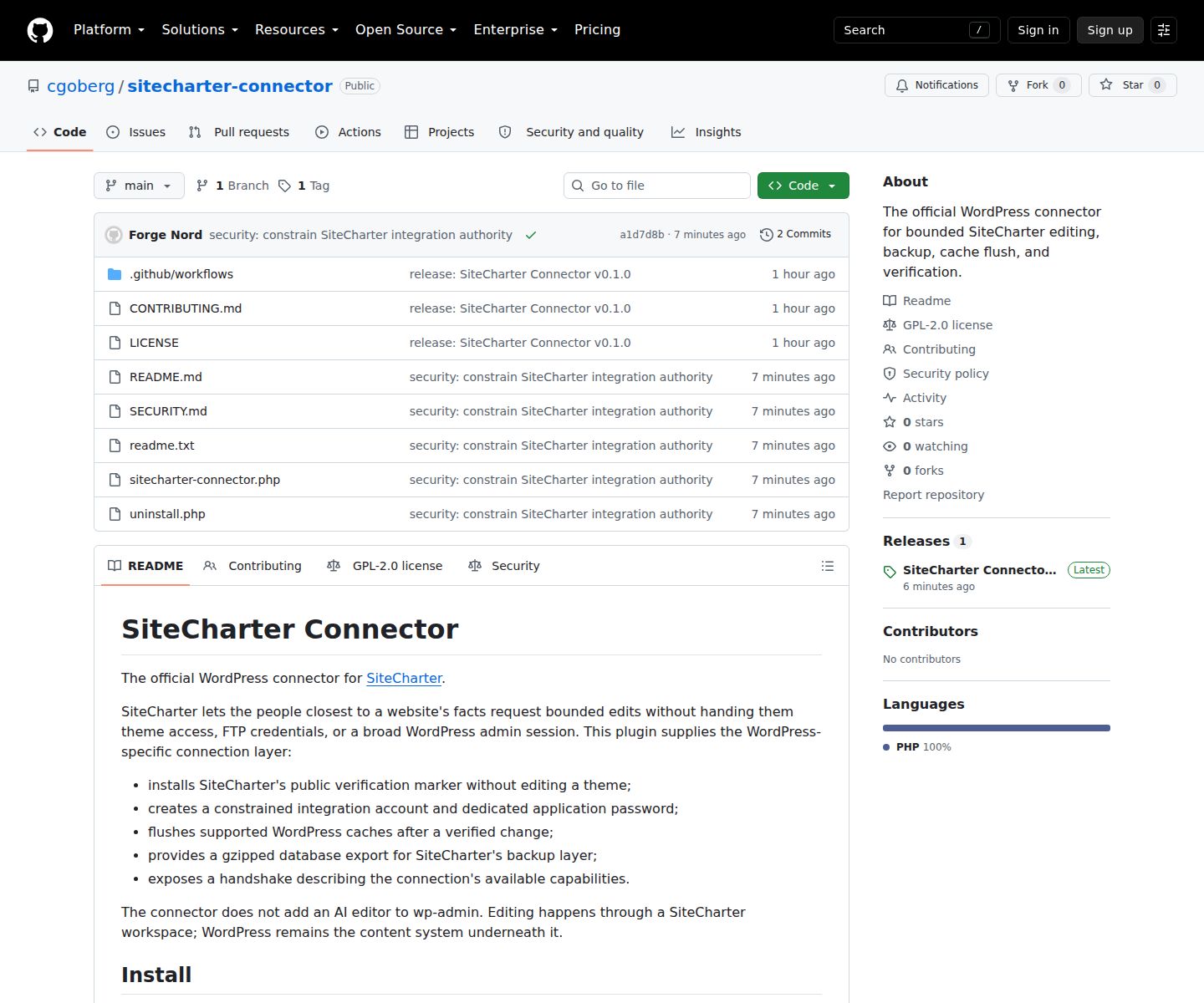Click the Star button star icon

pyautogui.click(x=1106, y=85)
